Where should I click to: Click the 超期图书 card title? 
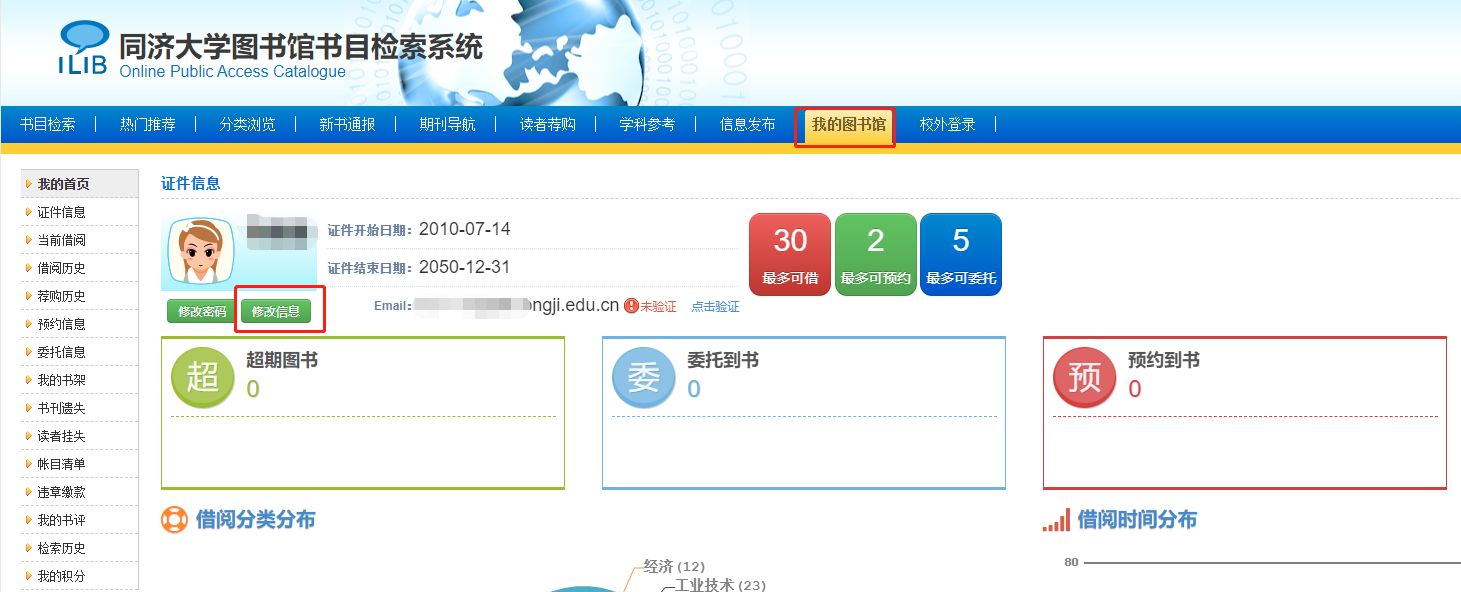point(282,360)
